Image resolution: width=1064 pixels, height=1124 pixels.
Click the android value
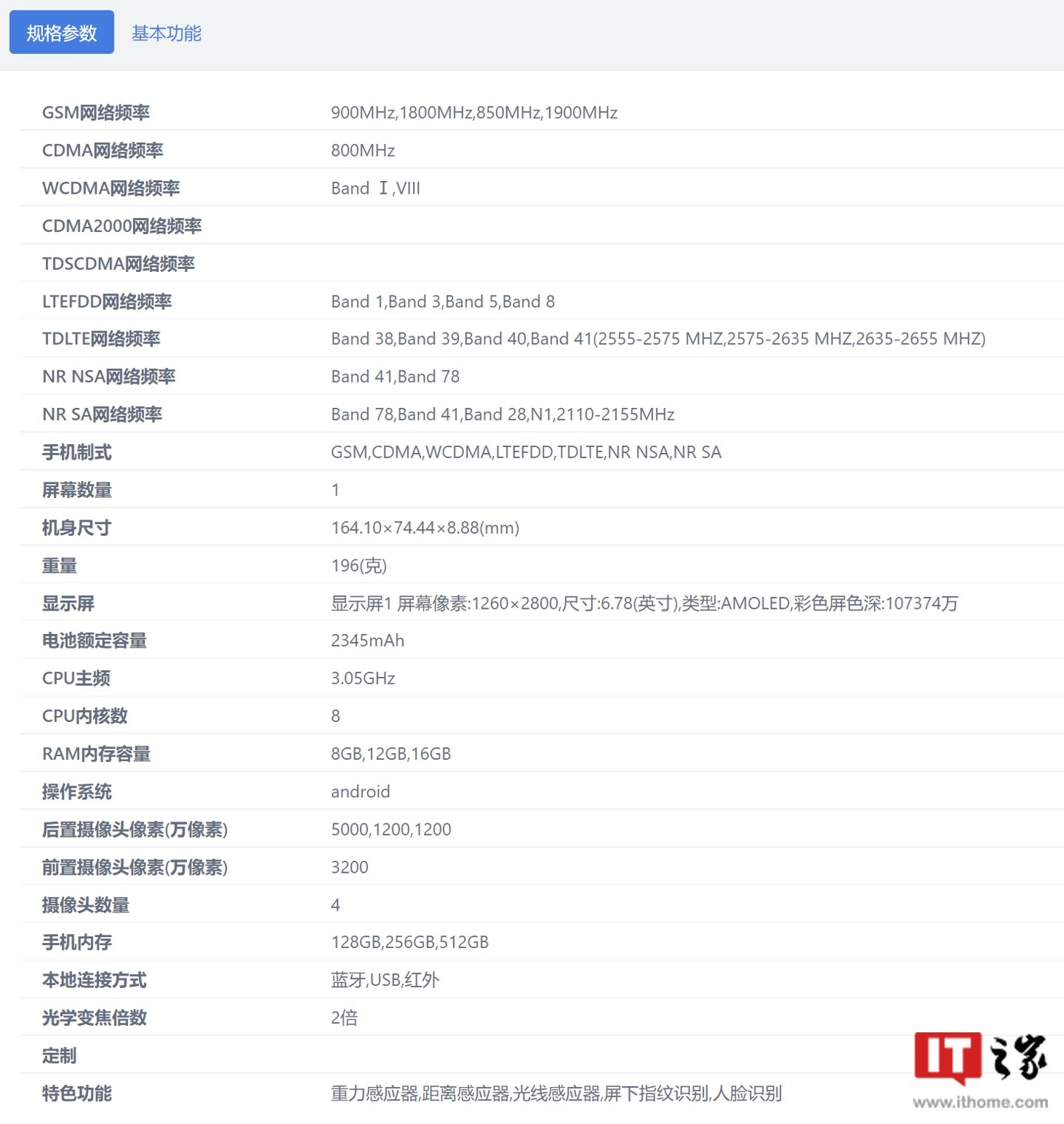[x=361, y=791]
